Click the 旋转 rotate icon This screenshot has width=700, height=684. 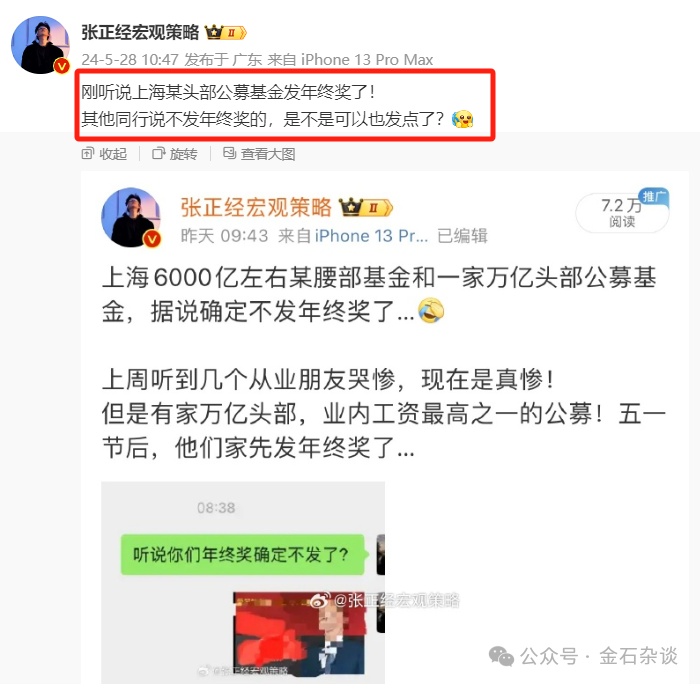(158, 154)
